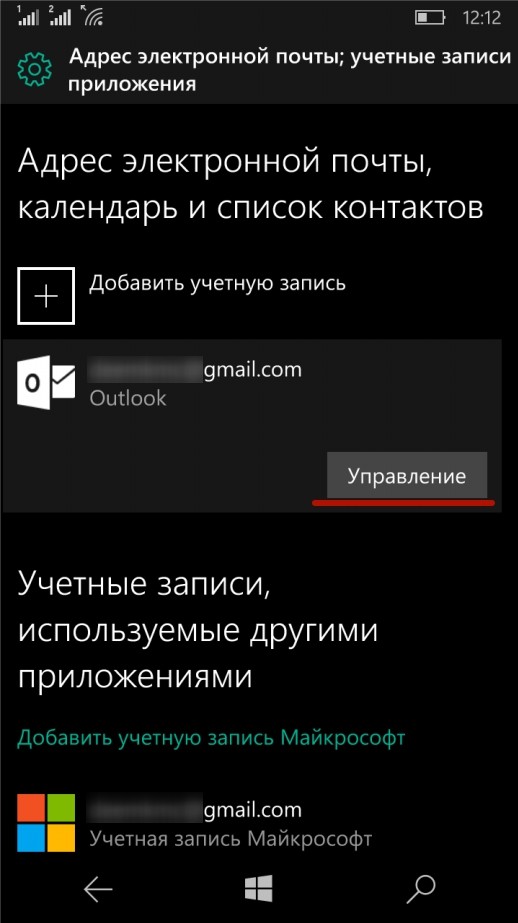Tap the clock in the status bar
Screen dimensions: 518x923
482,17
